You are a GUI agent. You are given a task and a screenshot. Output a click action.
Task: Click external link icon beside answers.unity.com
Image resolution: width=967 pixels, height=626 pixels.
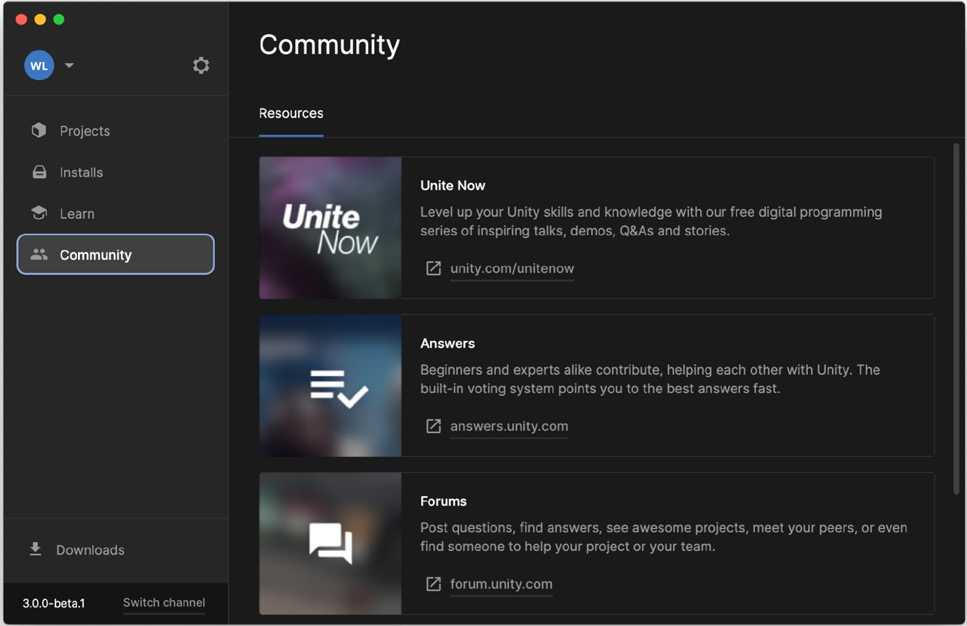coord(434,426)
